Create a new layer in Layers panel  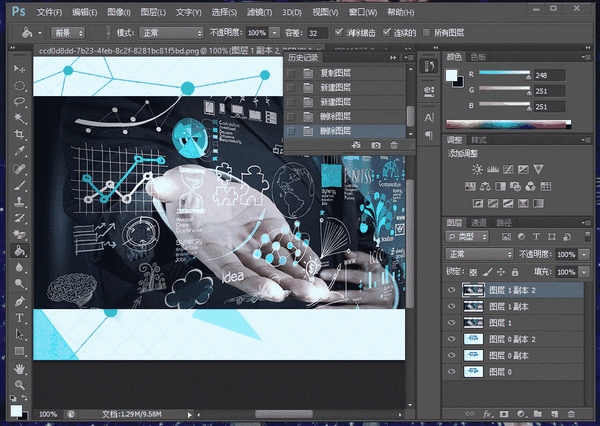pyautogui.click(x=555, y=414)
